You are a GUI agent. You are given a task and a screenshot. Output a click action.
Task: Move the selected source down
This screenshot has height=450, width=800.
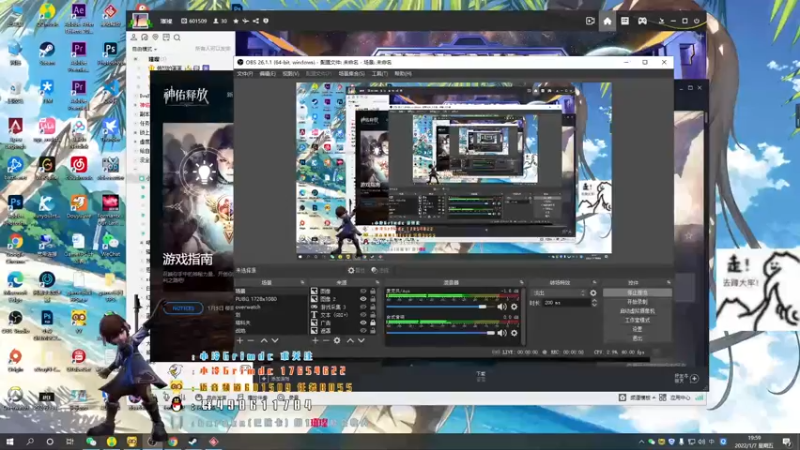click(x=361, y=340)
